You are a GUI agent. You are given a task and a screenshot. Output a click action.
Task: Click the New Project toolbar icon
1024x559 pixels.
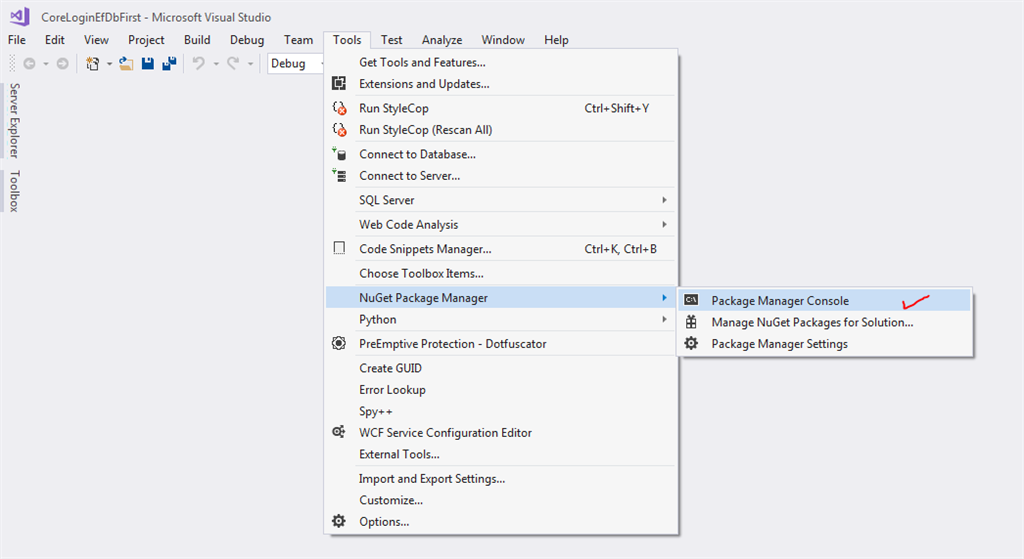93,64
